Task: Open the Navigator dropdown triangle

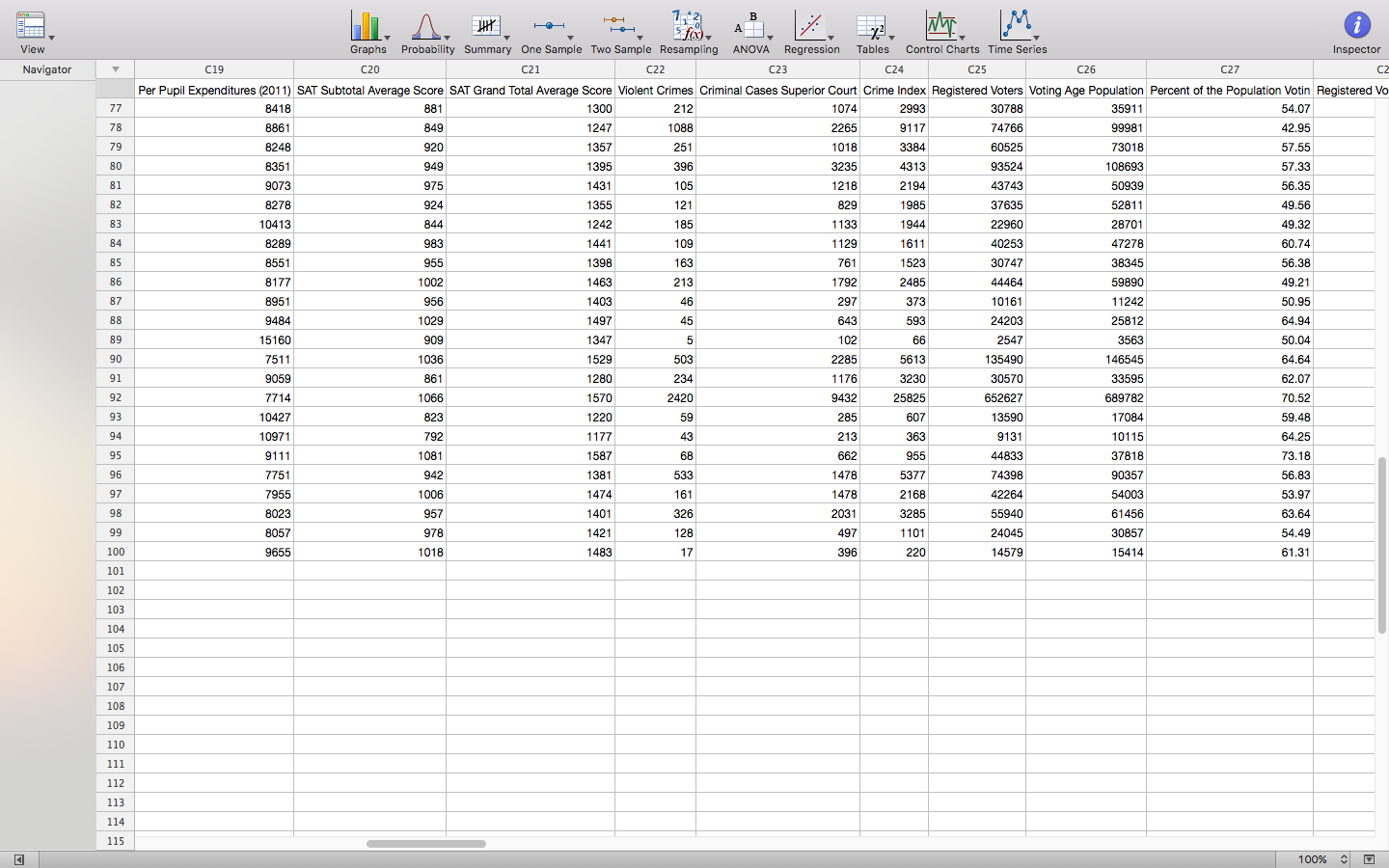Action: click(116, 69)
